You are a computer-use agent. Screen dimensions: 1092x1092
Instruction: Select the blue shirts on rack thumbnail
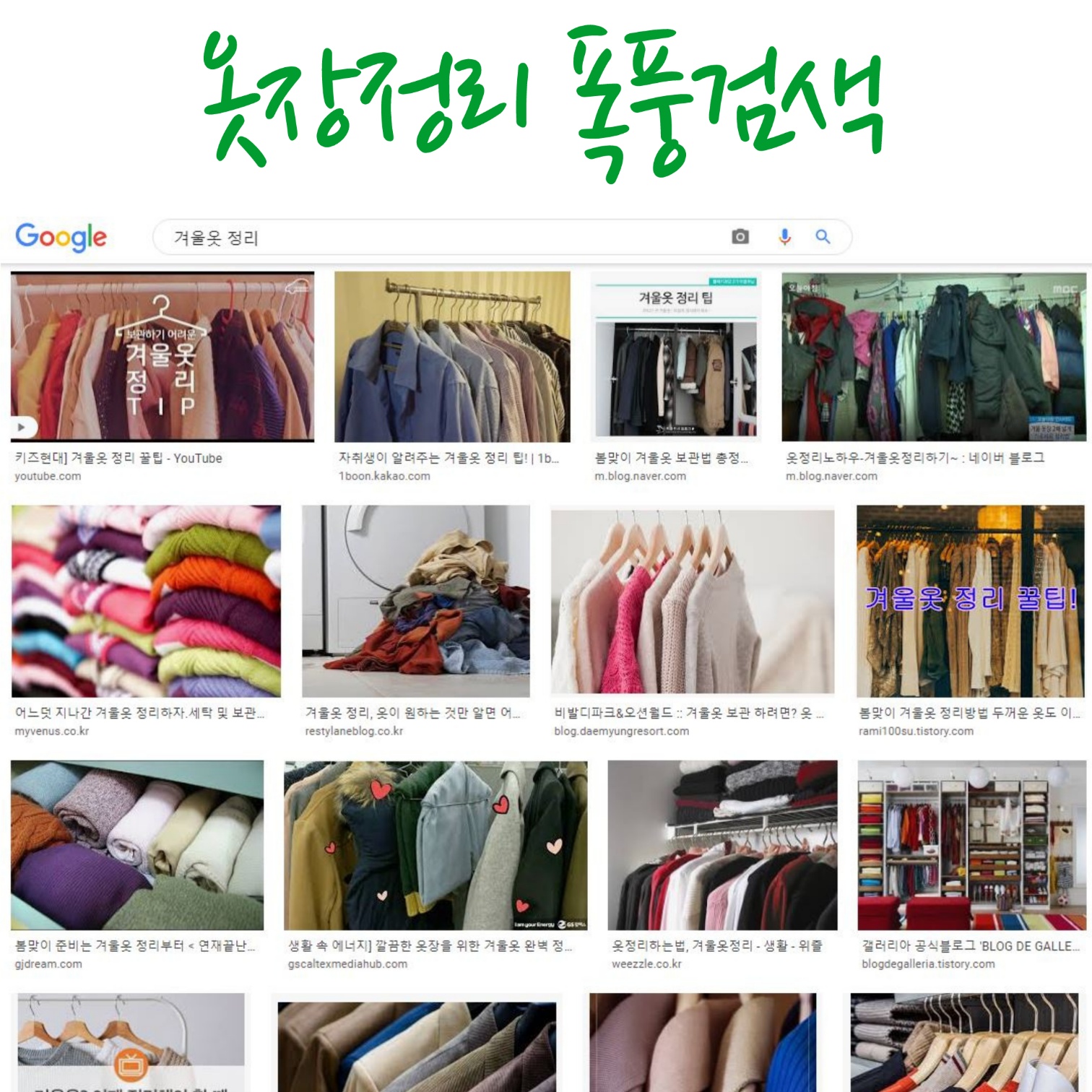click(x=452, y=357)
